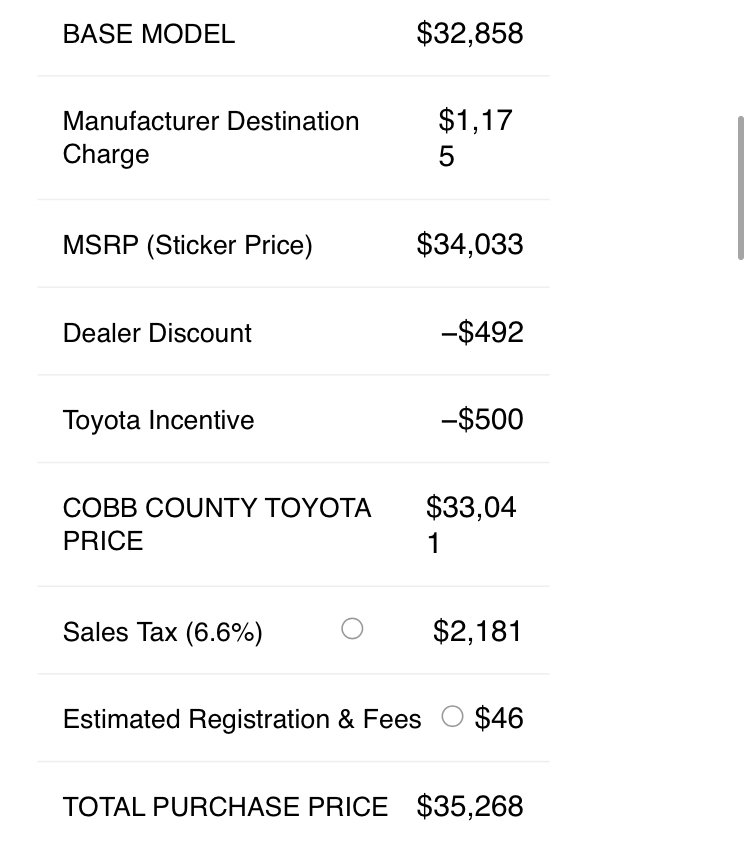Image resolution: width=750 pixels, height=863 pixels.
Task: Select the Dealer Discount row label
Action: point(157,333)
